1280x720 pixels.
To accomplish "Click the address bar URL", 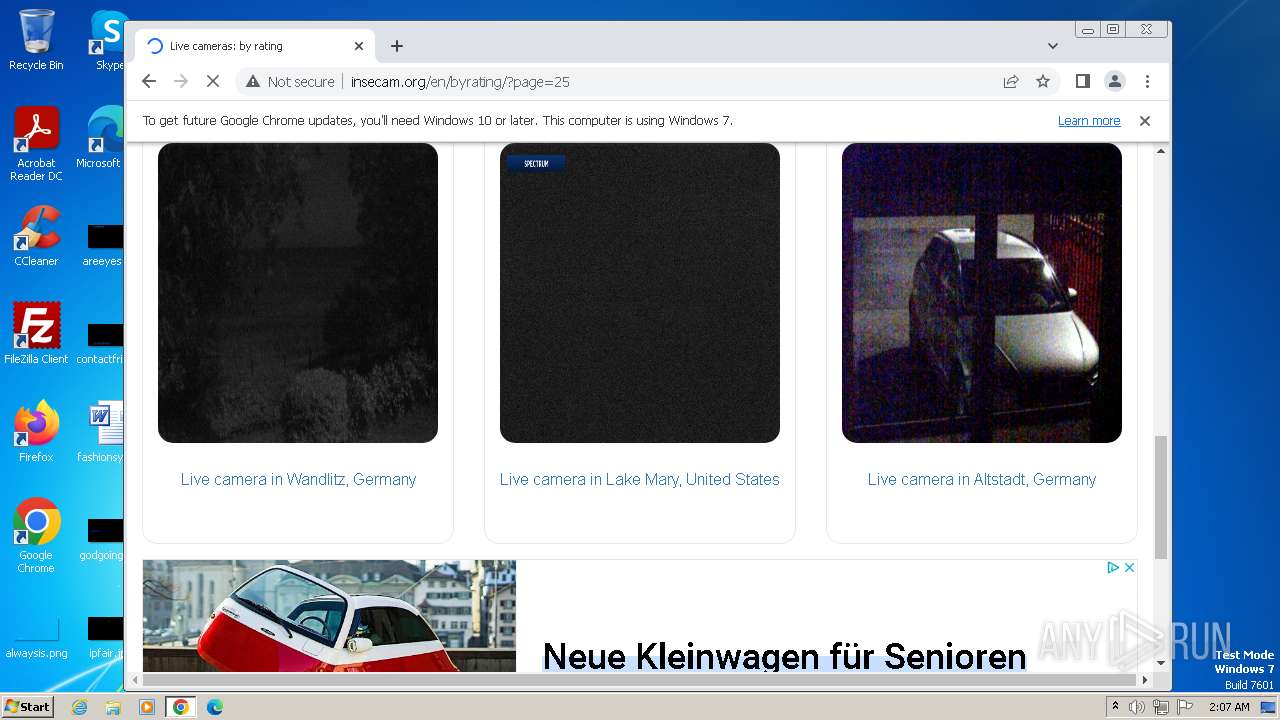I will tap(460, 82).
